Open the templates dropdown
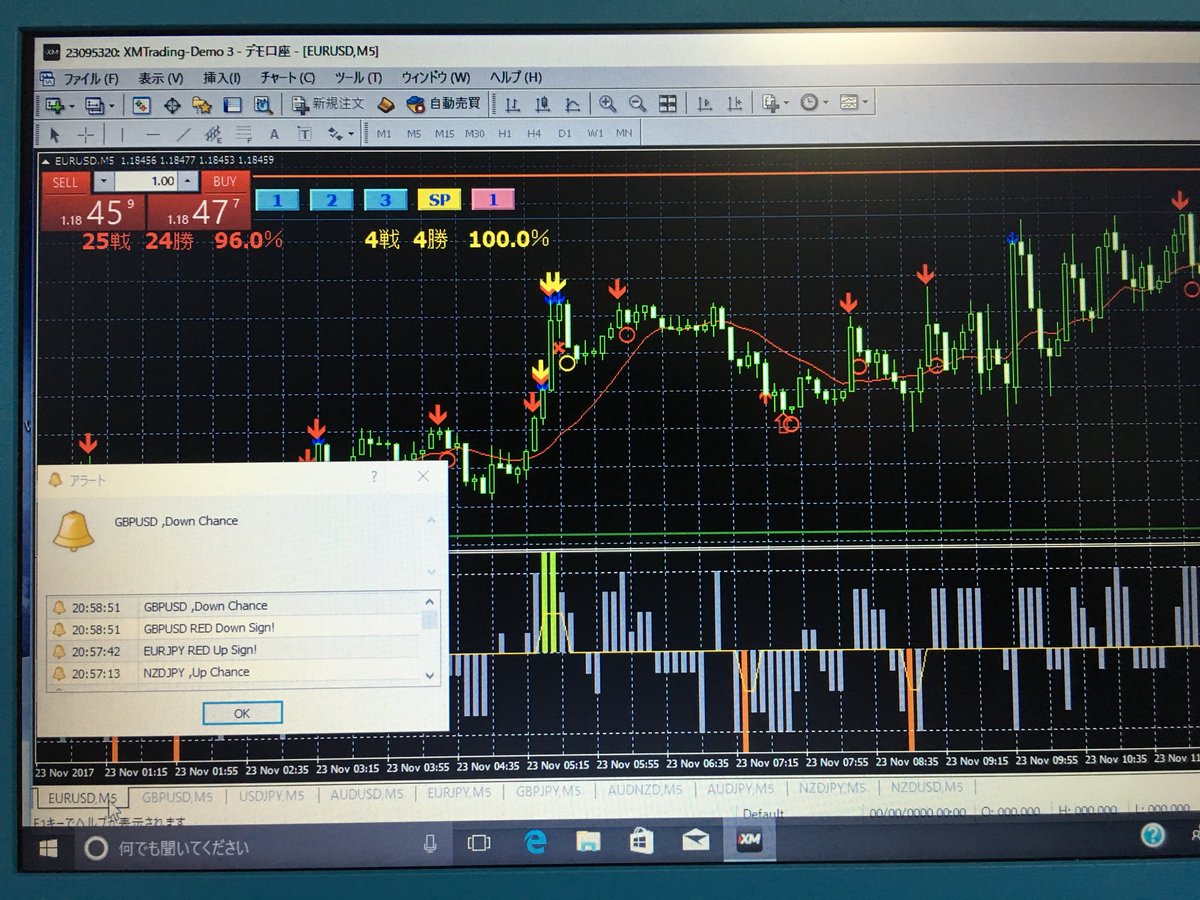Screen dimensions: 1200x900 pyautogui.click(x=854, y=103)
